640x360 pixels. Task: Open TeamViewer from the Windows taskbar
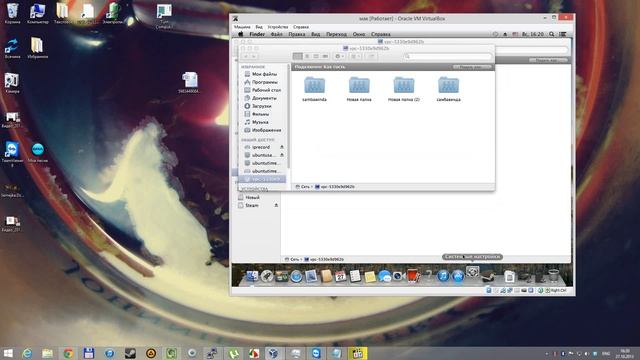pos(316,353)
